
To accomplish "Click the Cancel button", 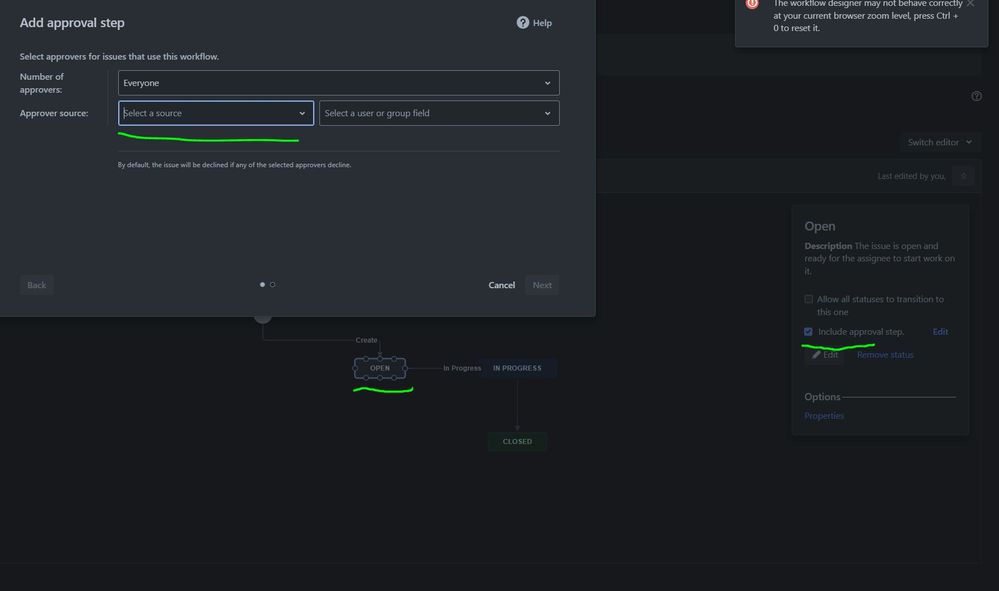I will 501,285.
